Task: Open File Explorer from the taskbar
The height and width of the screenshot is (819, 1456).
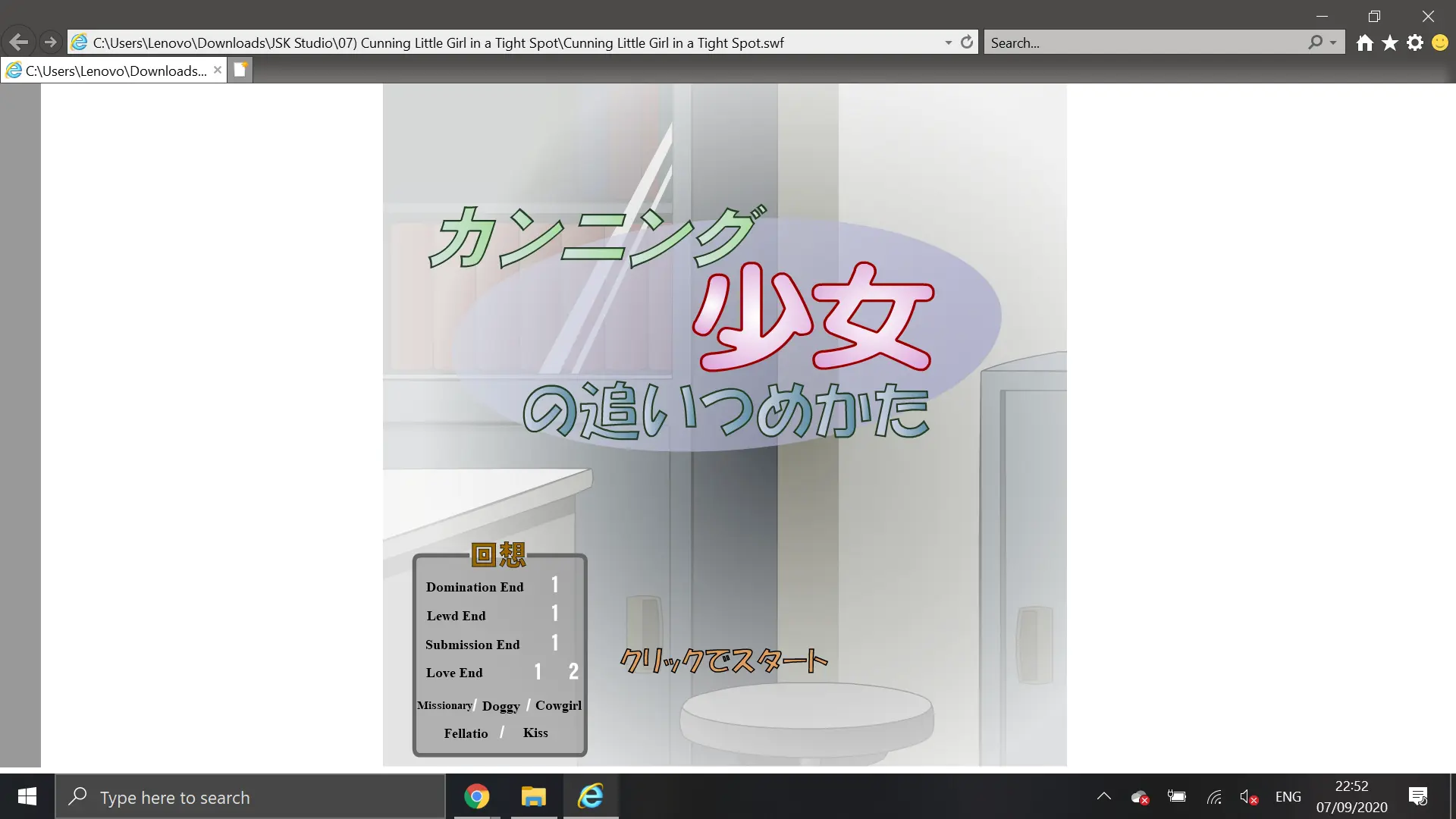Action: pyautogui.click(x=534, y=796)
